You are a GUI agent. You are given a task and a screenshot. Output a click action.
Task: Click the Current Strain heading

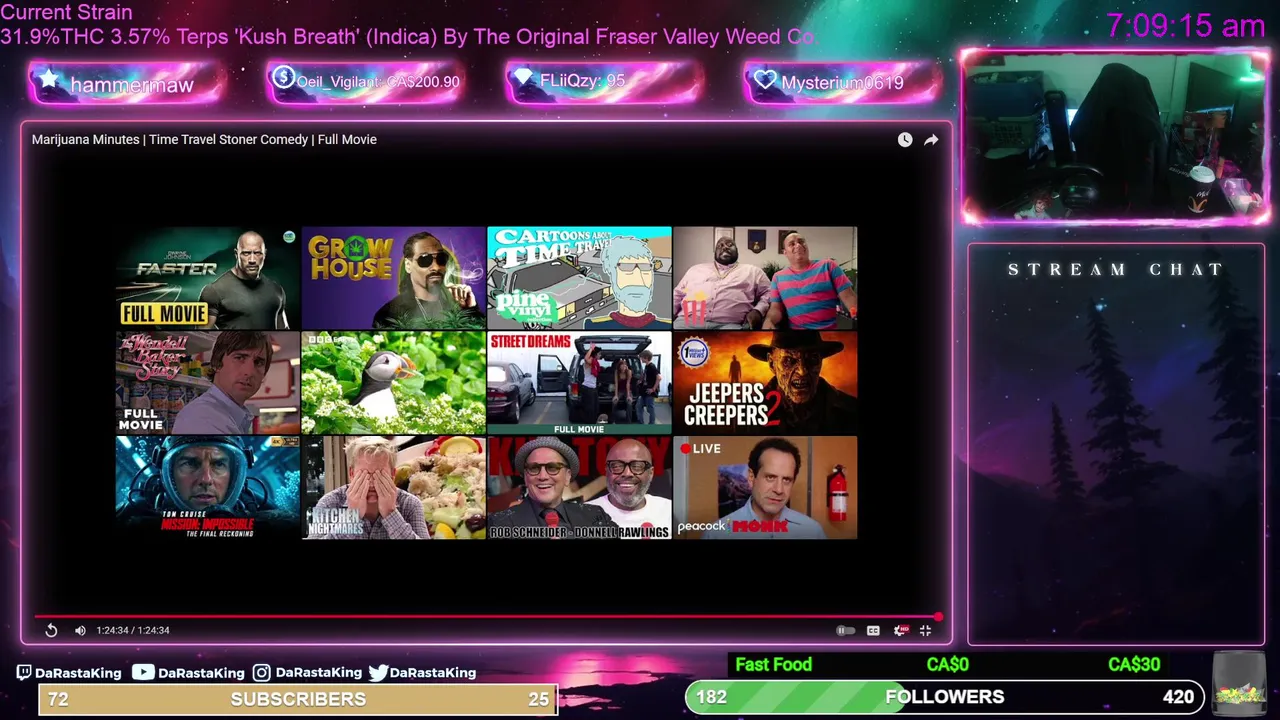pyautogui.click(x=66, y=13)
